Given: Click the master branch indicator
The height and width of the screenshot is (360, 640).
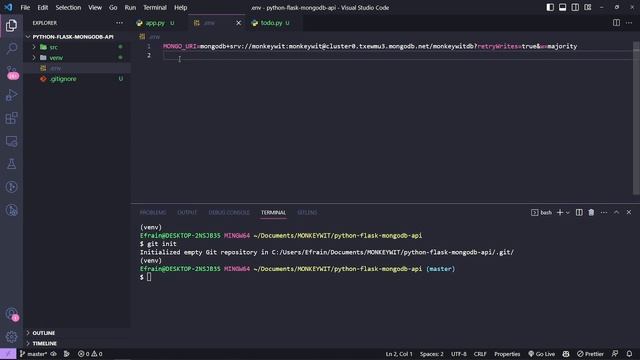Looking at the screenshot, I should (x=33, y=354).
